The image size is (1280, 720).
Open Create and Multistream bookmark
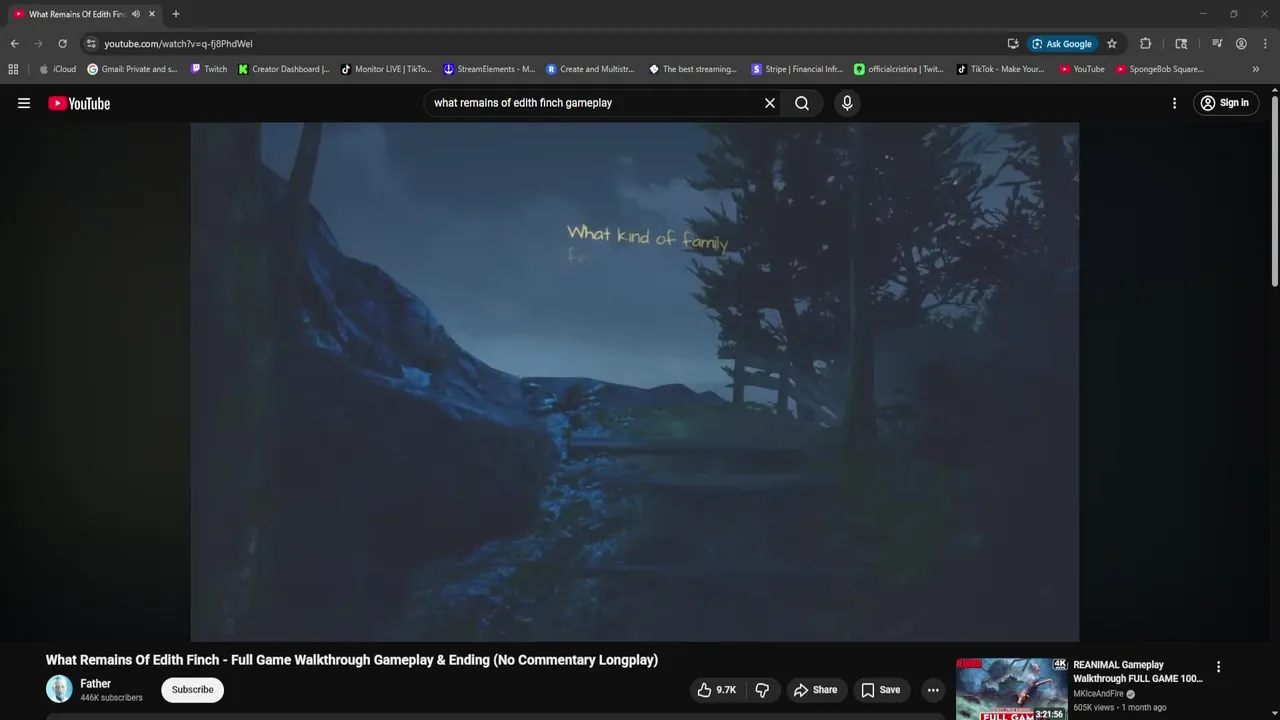pyautogui.click(x=591, y=69)
